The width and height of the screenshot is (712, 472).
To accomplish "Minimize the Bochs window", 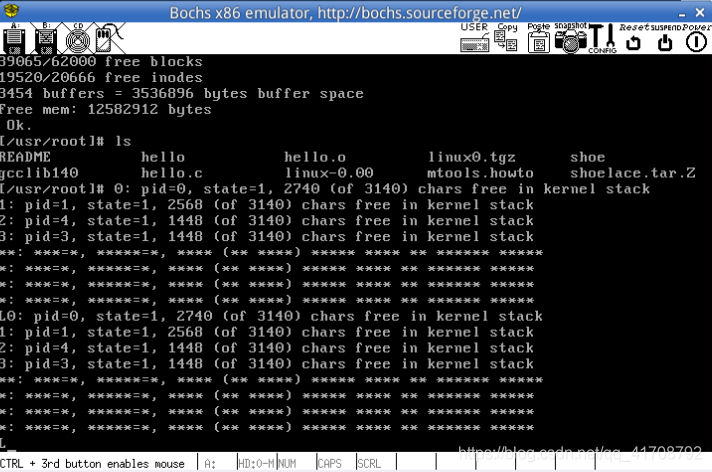I will coord(682,13).
